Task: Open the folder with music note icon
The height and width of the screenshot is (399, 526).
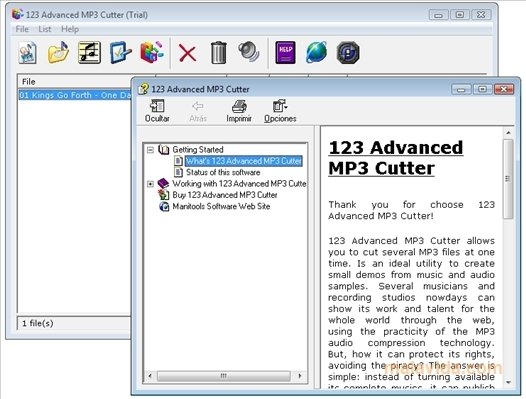Action: 58,53
